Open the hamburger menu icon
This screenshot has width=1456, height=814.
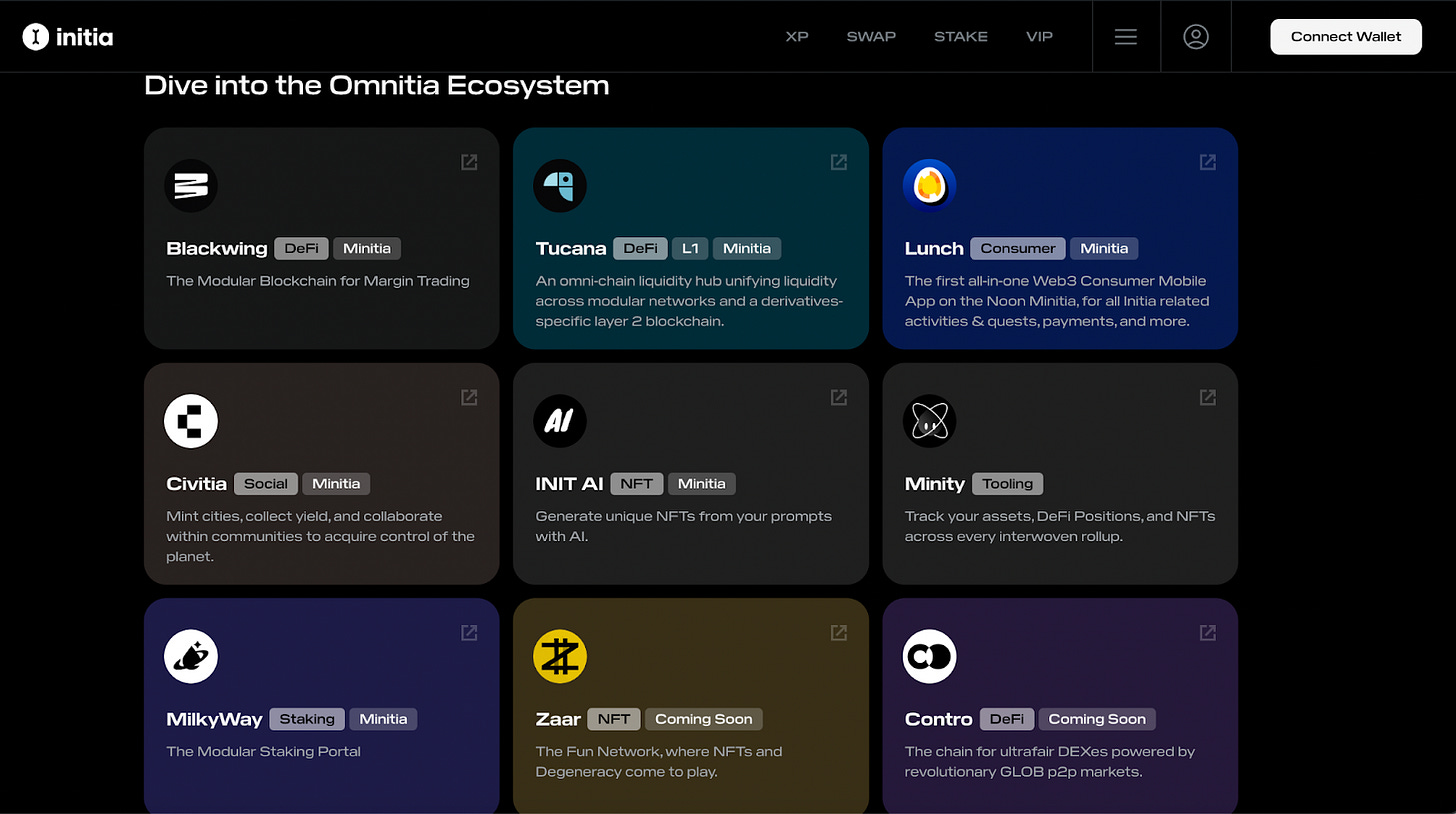(x=1126, y=37)
